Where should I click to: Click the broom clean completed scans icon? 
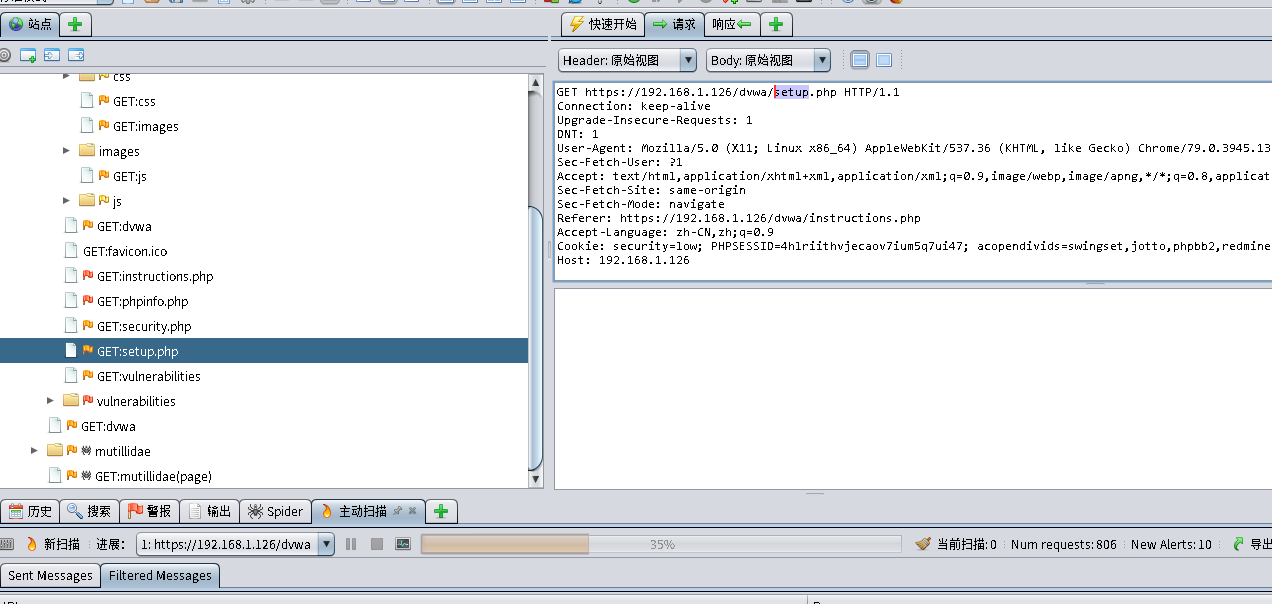[923, 544]
